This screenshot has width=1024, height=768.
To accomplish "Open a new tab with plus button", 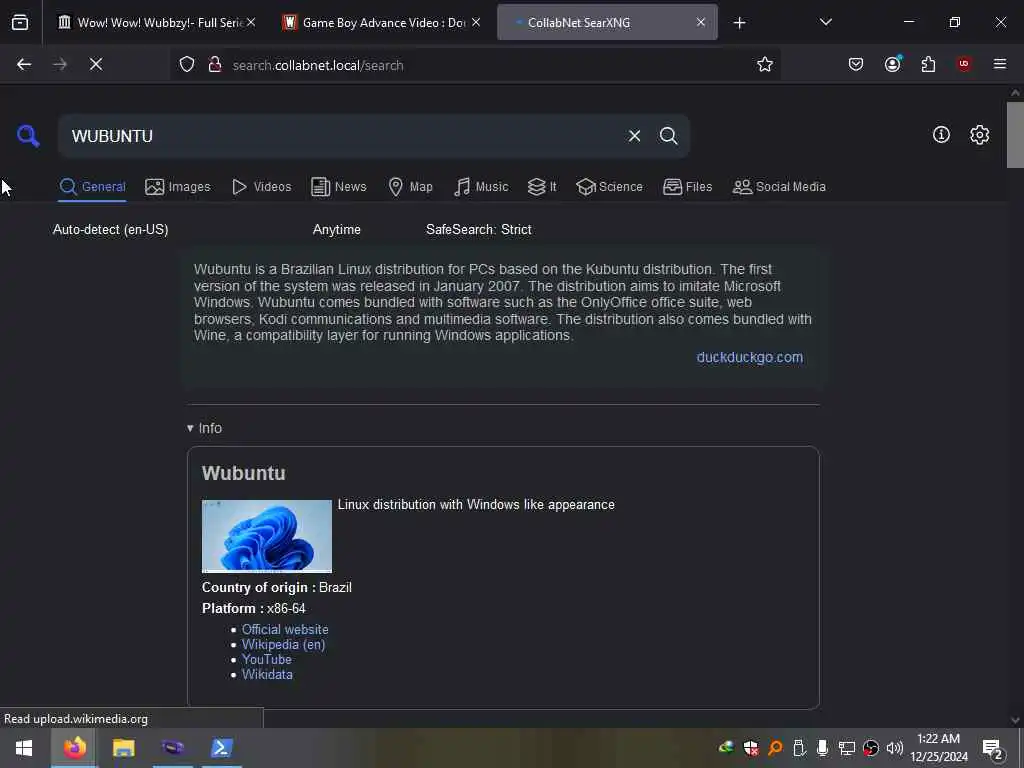I will [739, 23].
